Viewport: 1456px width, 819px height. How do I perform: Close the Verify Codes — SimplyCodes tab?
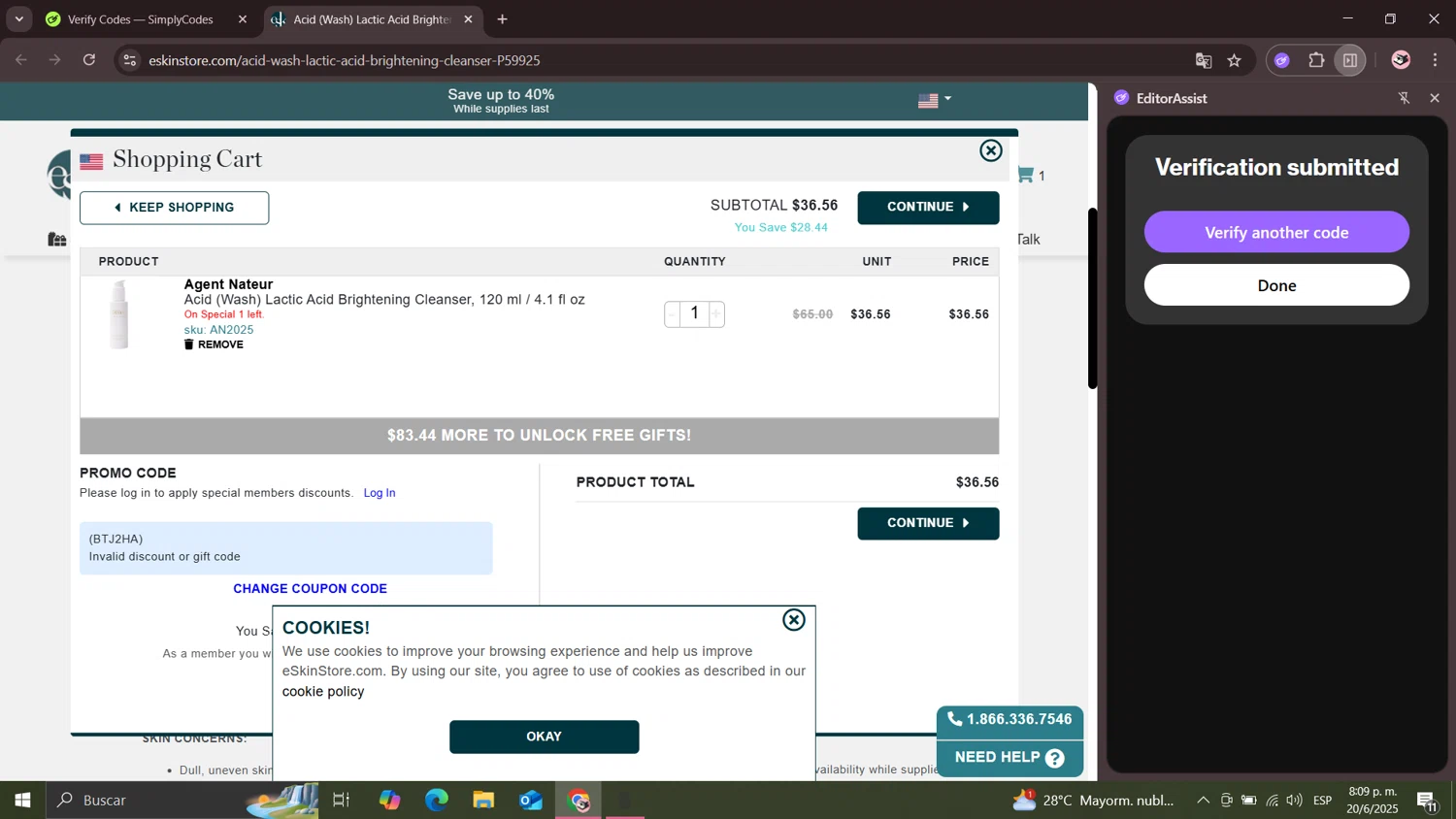click(243, 19)
